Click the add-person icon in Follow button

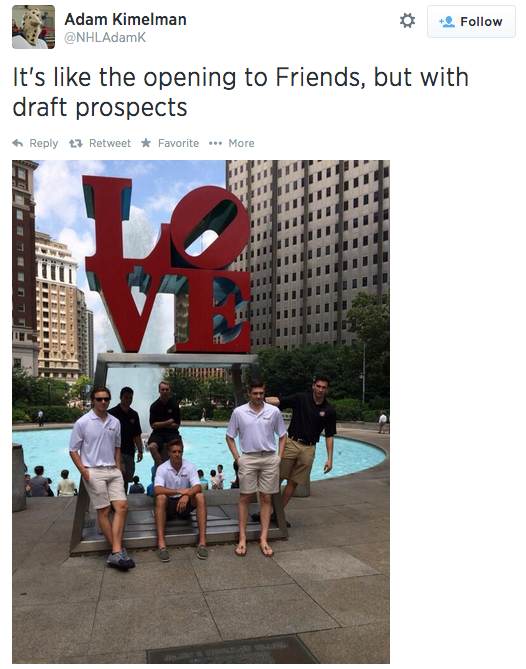point(447,21)
